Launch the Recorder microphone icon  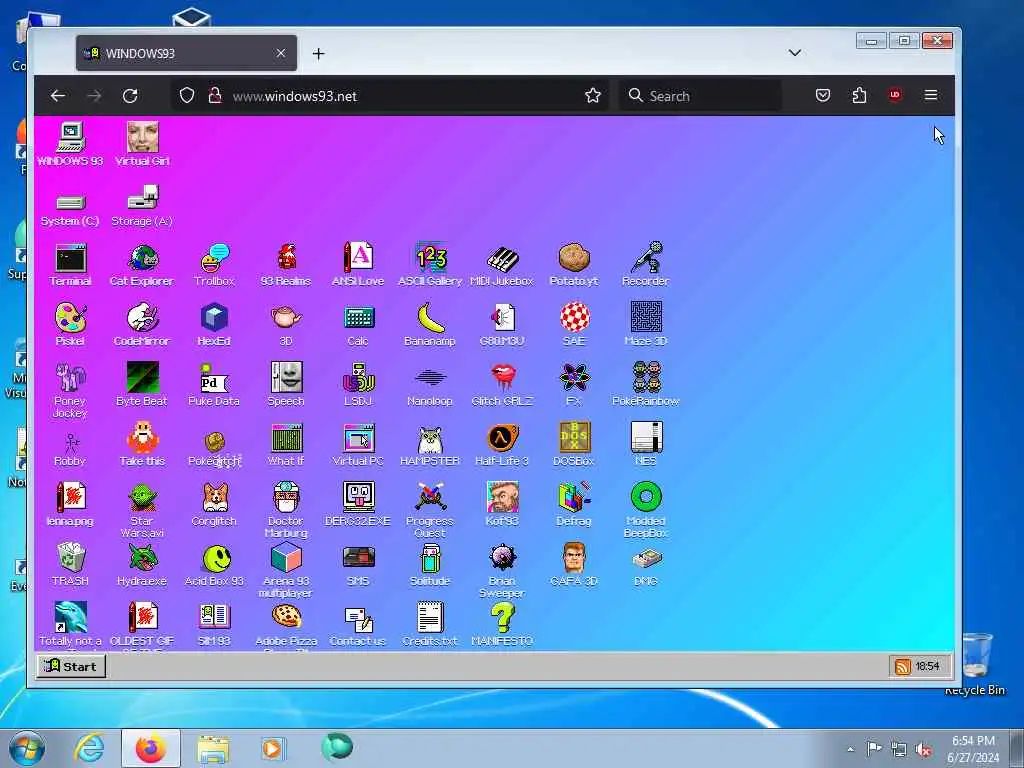(x=646, y=264)
